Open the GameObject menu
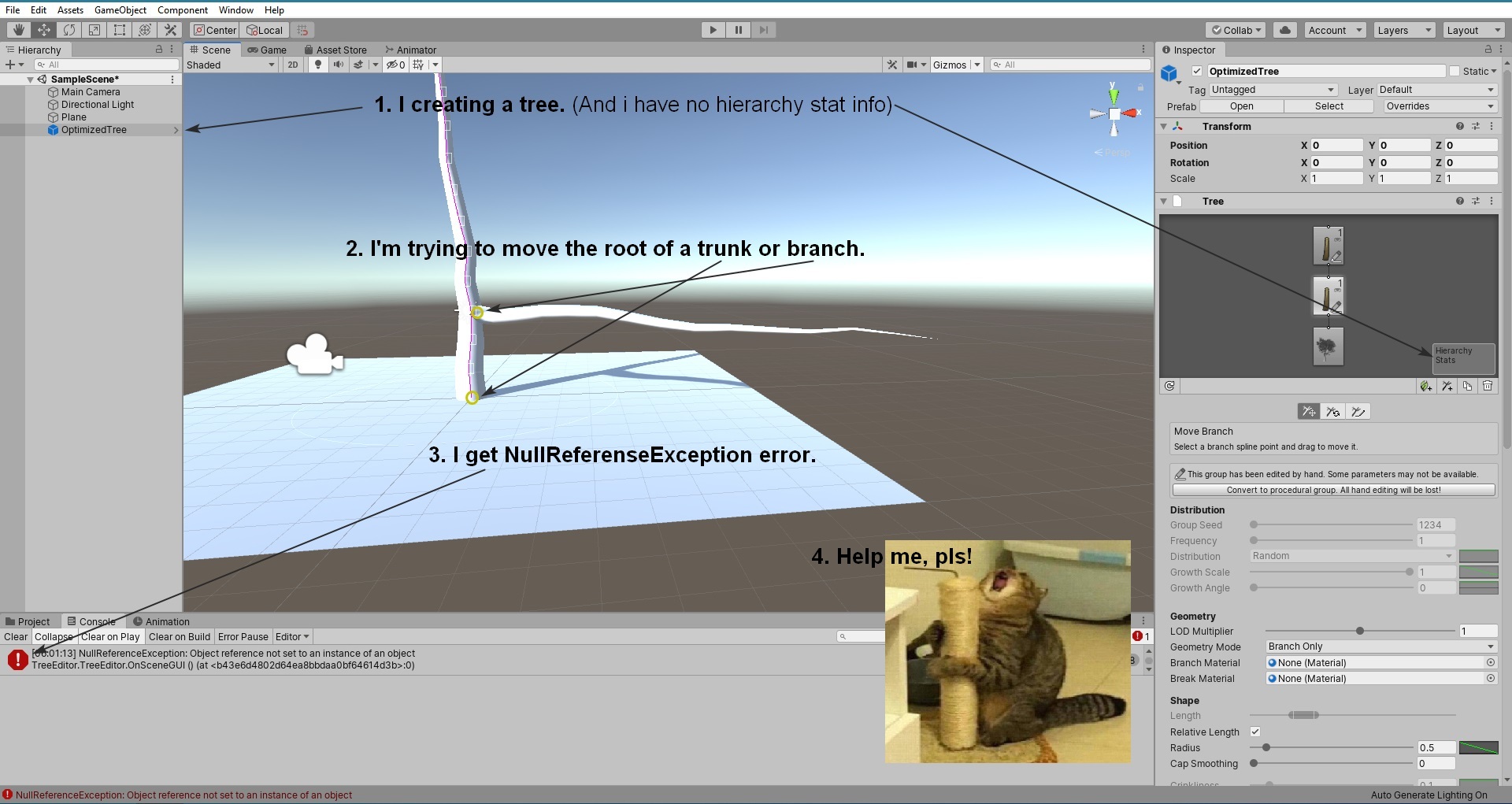 pyautogui.click(x=120, y=9)
